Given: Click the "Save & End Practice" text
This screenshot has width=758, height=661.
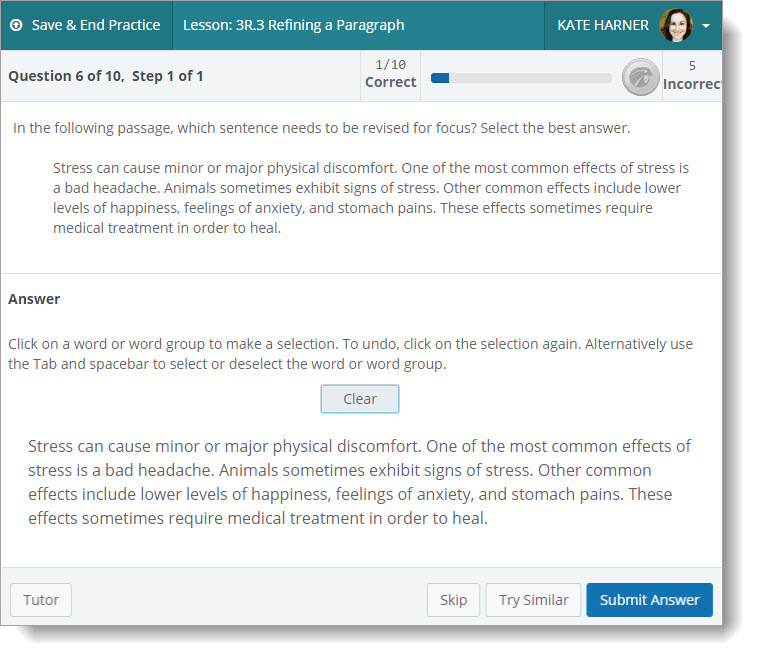Looking at the screenshot, I should tap(95, 25).
